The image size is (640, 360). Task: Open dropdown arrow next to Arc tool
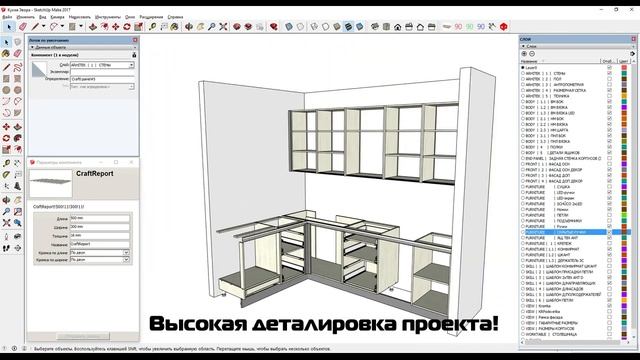point(62,27)
